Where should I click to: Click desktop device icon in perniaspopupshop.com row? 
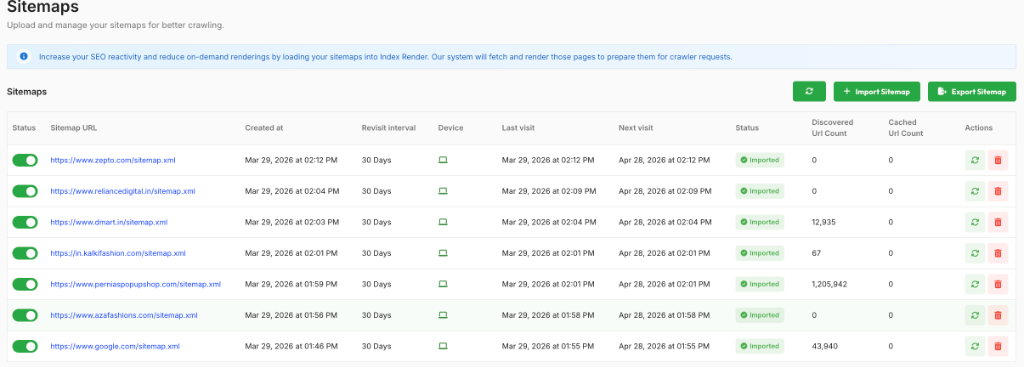(x=443, y=284)
